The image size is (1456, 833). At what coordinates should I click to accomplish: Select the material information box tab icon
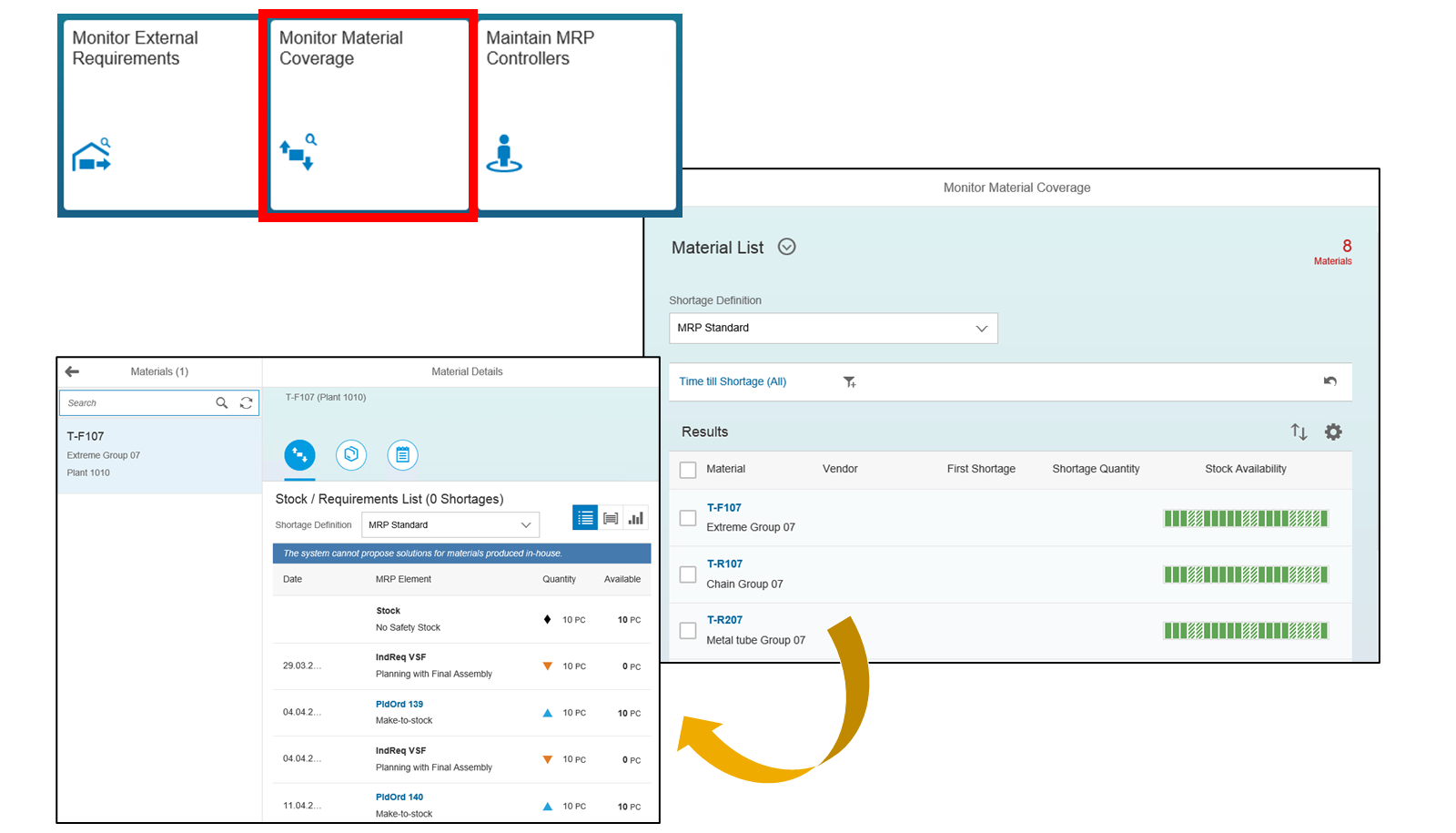coord(351,454)
